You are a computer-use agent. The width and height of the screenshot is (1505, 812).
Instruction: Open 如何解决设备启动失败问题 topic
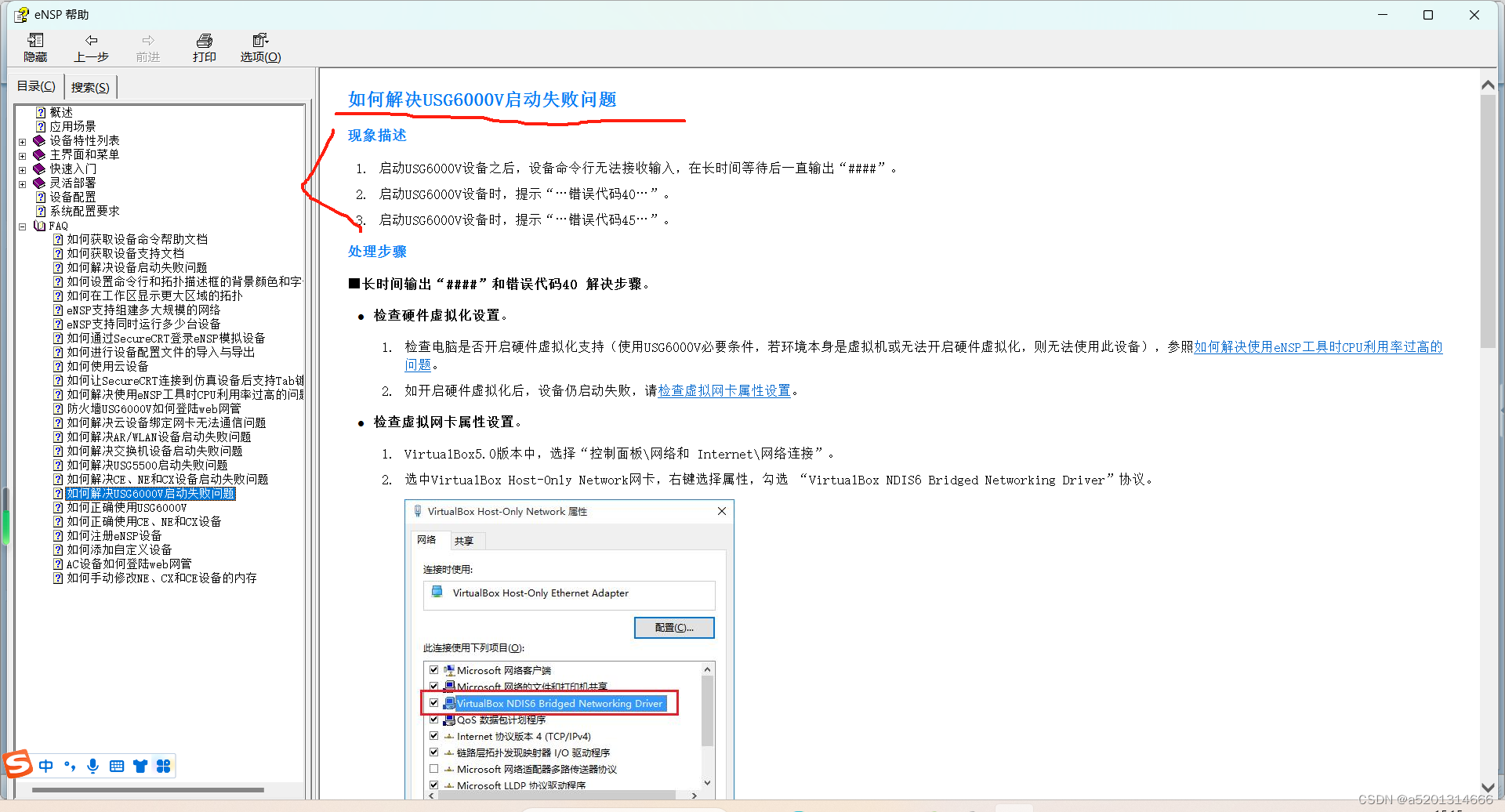click(137, 267)
